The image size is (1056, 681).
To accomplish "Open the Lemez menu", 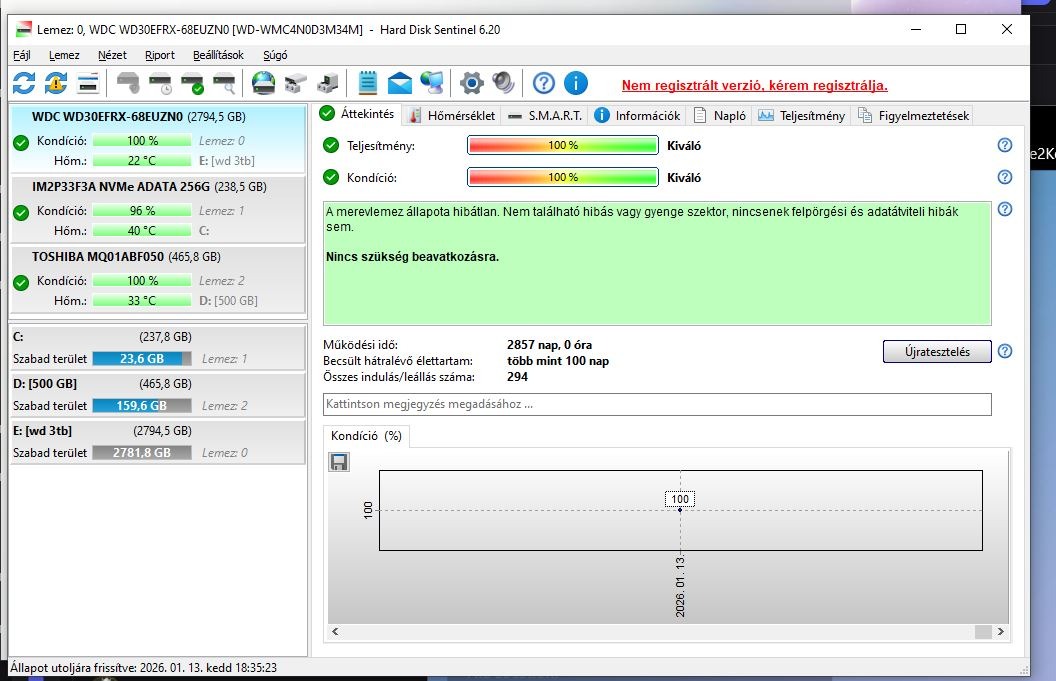I will click(64, 55).
